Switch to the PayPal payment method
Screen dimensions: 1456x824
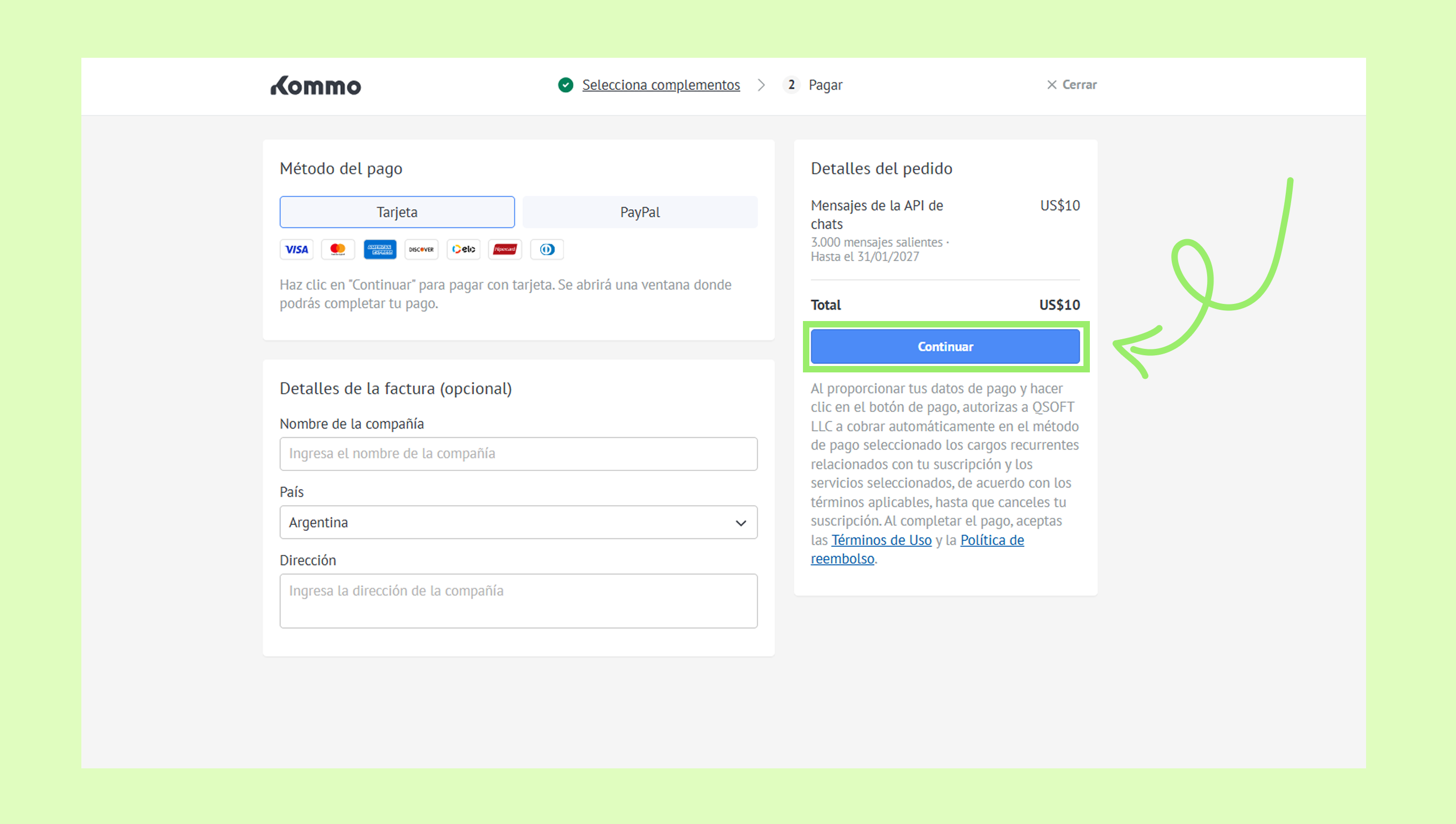(640, 212)
